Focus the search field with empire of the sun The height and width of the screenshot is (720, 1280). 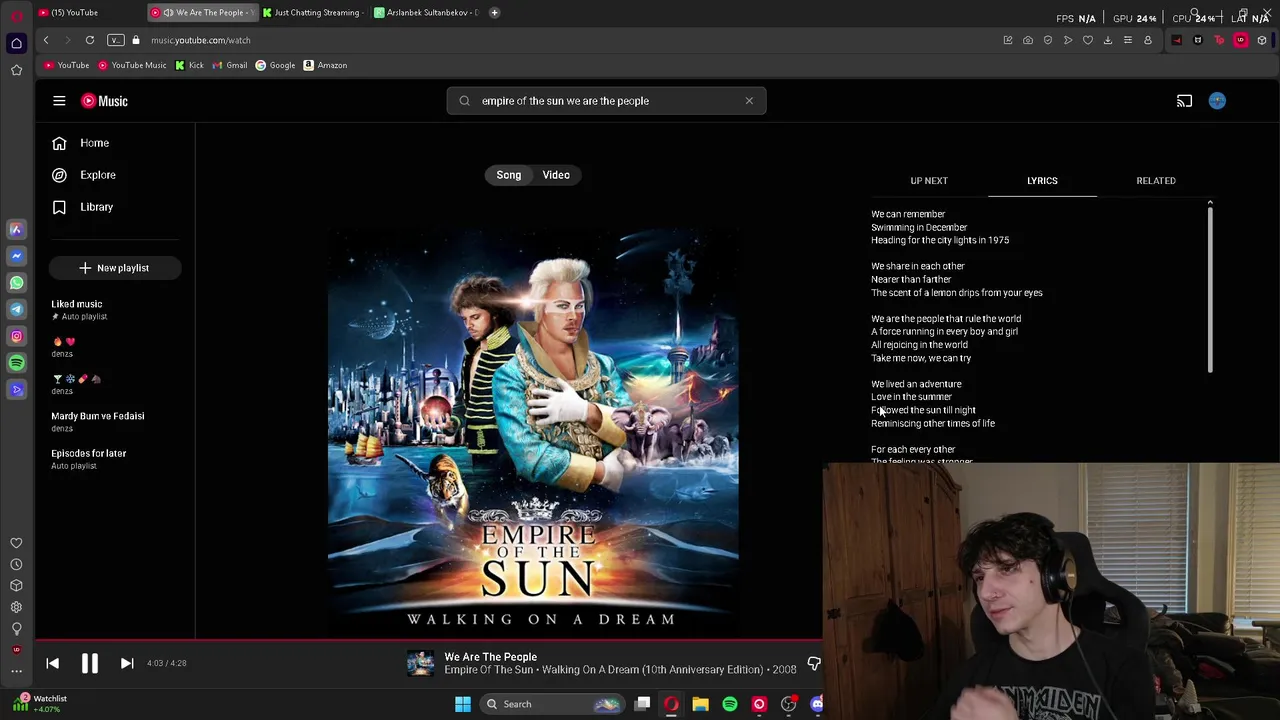(606, 101)
